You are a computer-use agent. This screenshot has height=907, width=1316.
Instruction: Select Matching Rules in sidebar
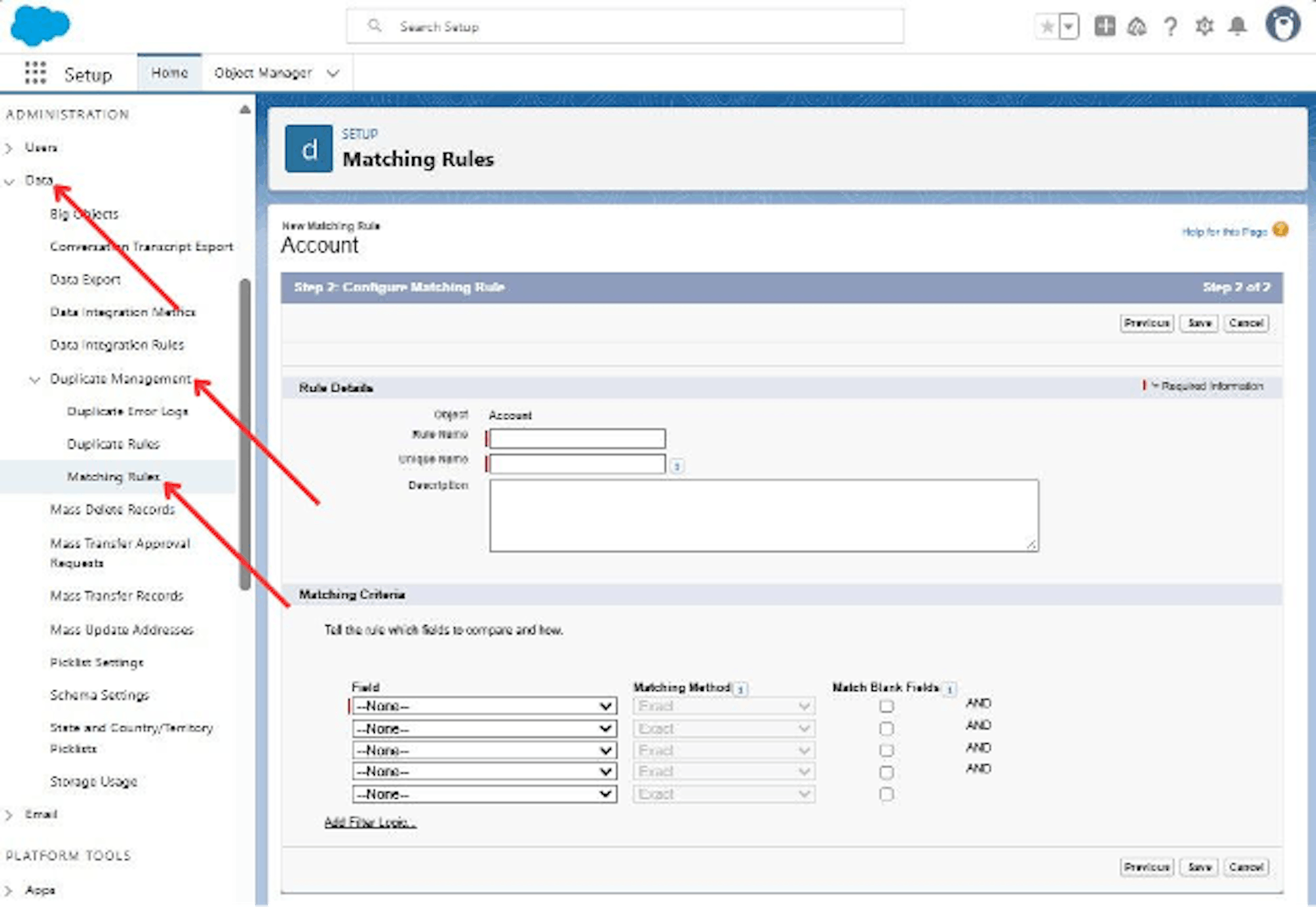pos(113,476)
